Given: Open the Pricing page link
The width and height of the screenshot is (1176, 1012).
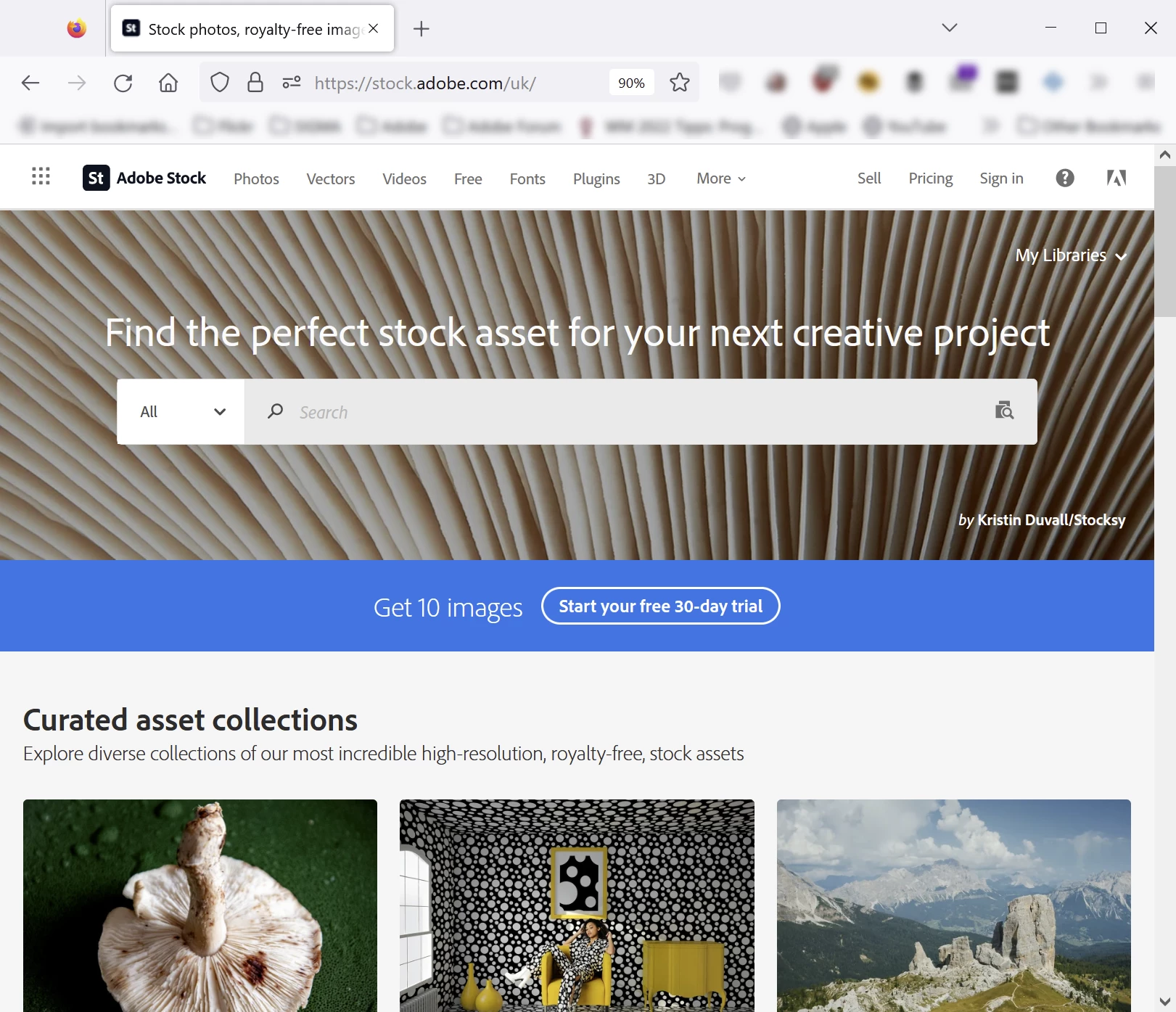Looking at the screenshot, I should coord(931,178).
